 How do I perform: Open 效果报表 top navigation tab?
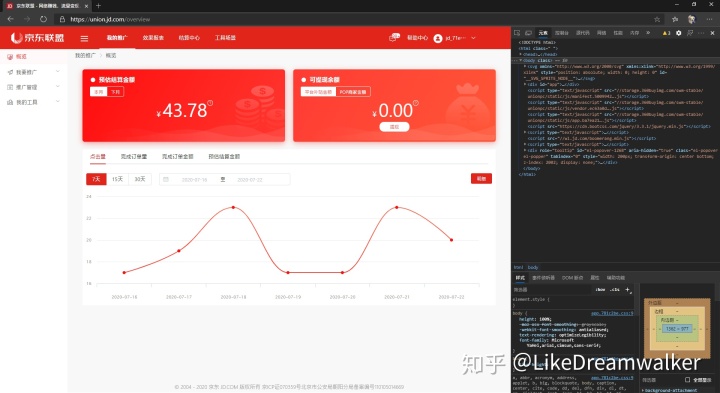pos(153,38)
